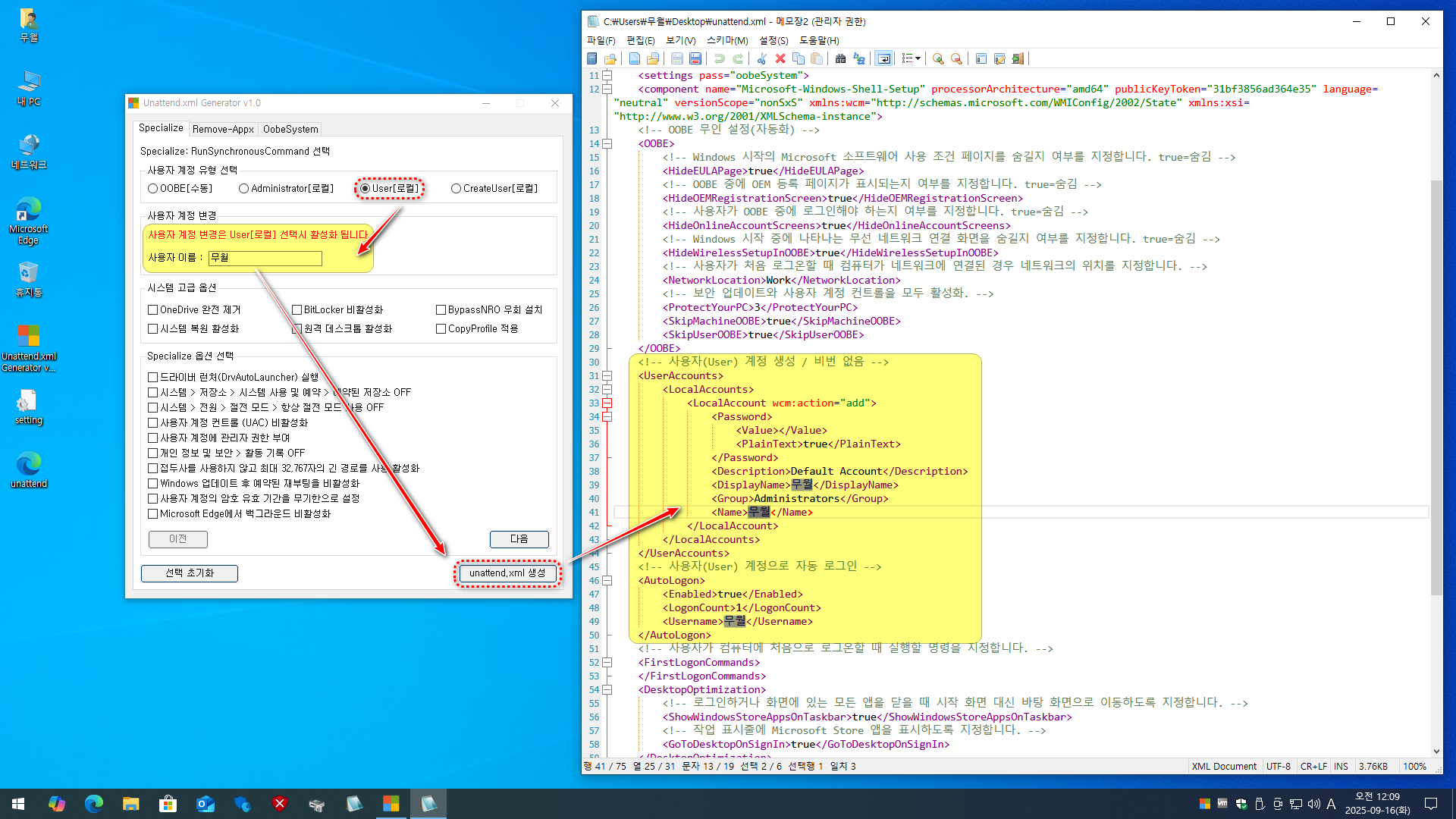Check the BypassNRO 우회 설치 option

click(x=441, y=310)
